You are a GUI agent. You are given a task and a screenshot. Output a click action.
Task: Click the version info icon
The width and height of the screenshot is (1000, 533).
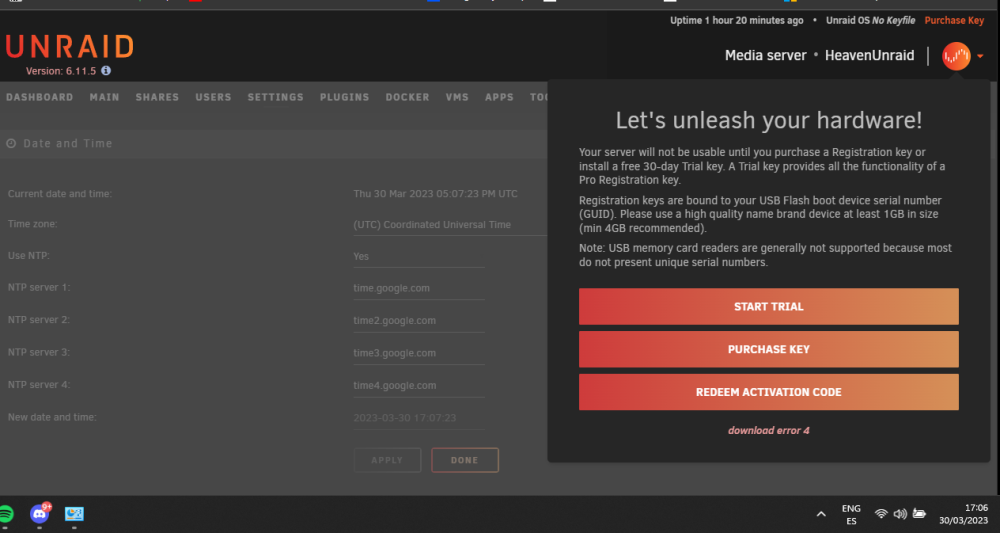coord(106,71)
